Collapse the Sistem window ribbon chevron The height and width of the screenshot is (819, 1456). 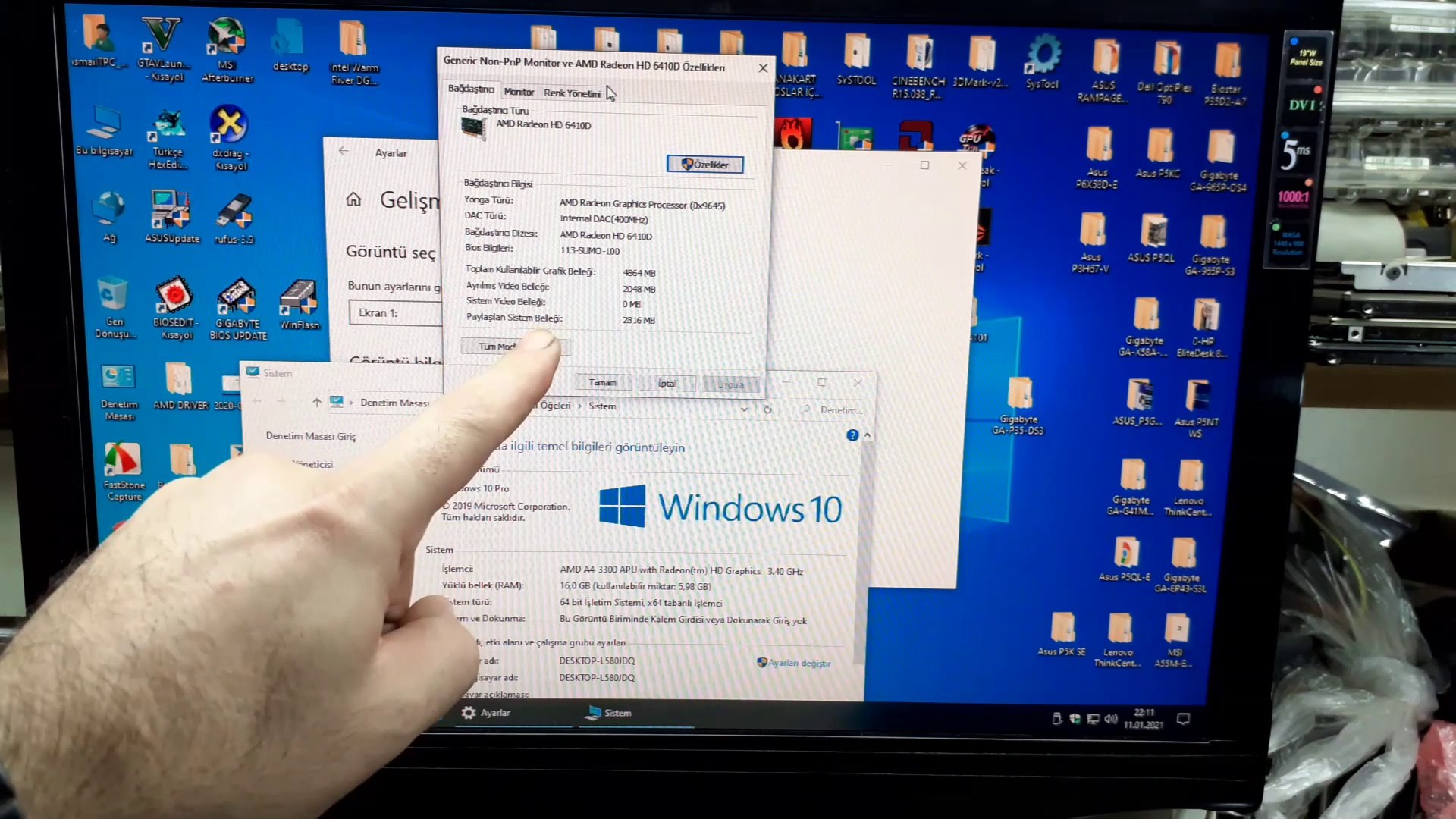(x=868, y=436)
